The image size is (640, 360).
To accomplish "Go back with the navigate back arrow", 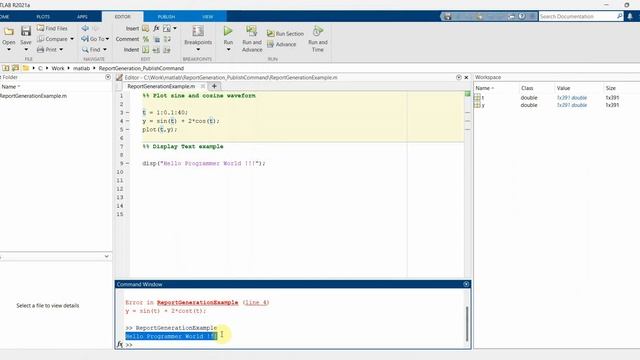I will pos(85,28).
